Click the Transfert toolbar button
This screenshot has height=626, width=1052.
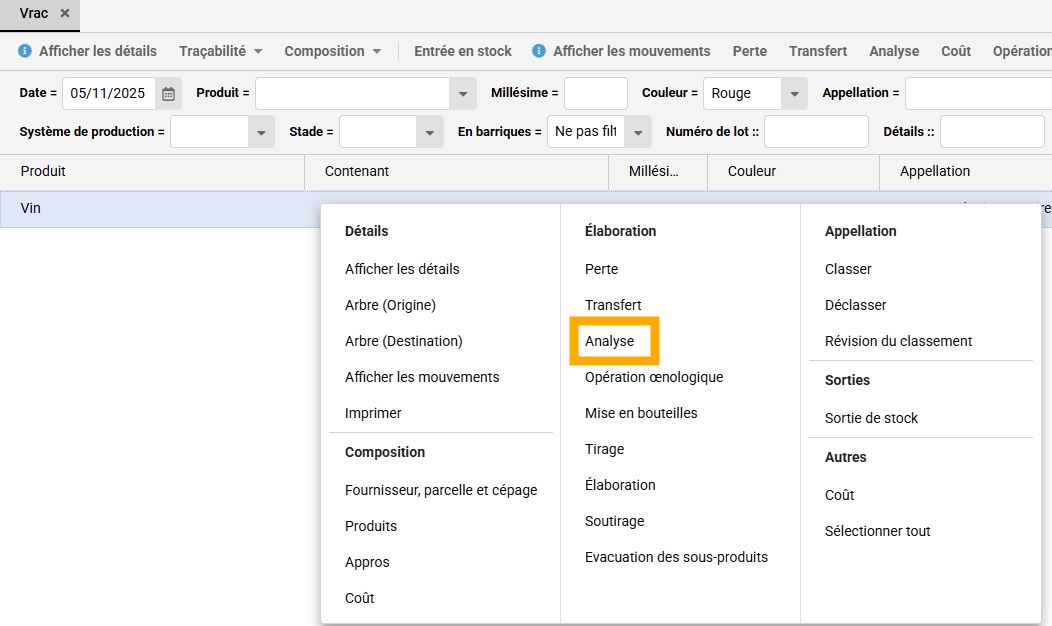coord(818,51)
